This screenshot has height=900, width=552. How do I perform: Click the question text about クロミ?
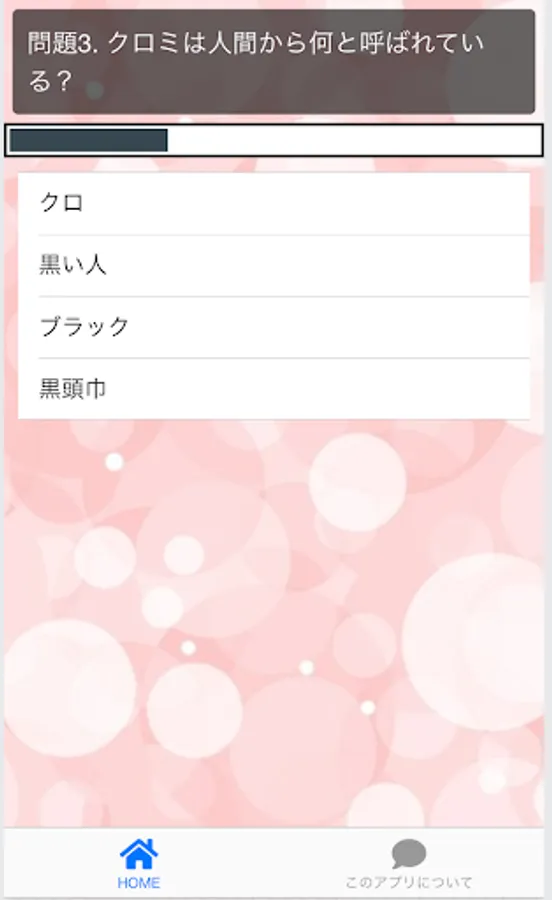tap(256, 61)
